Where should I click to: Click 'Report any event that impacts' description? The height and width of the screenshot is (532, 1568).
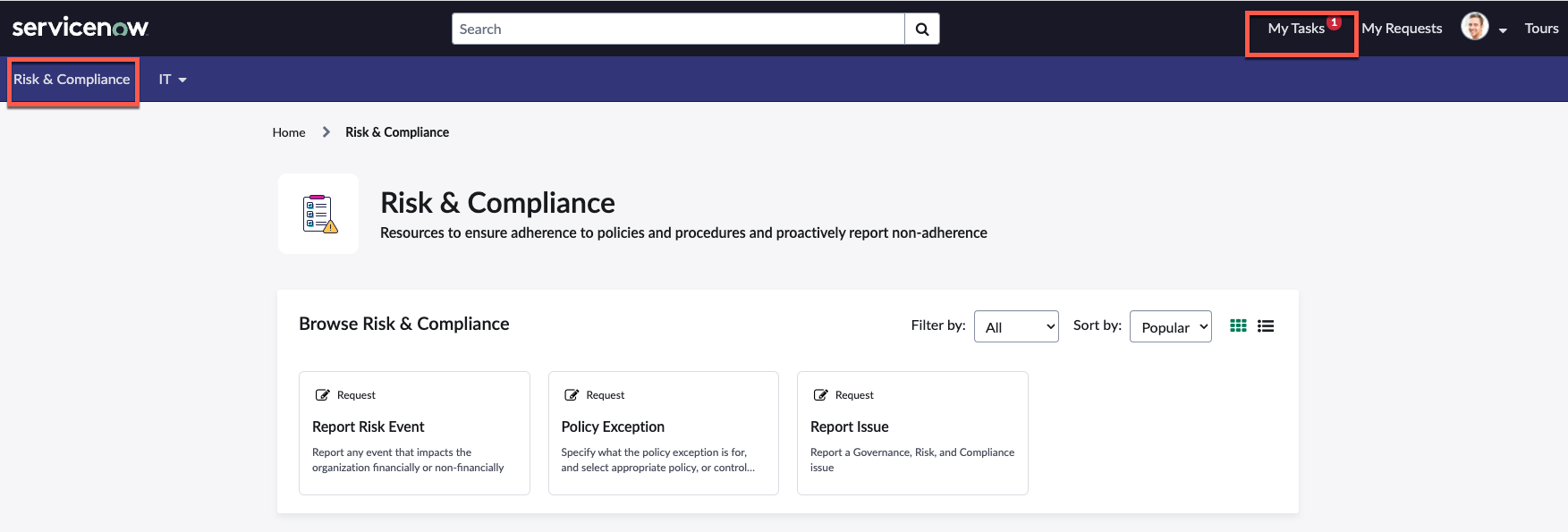pyautogui.click(x=408, y=460)
